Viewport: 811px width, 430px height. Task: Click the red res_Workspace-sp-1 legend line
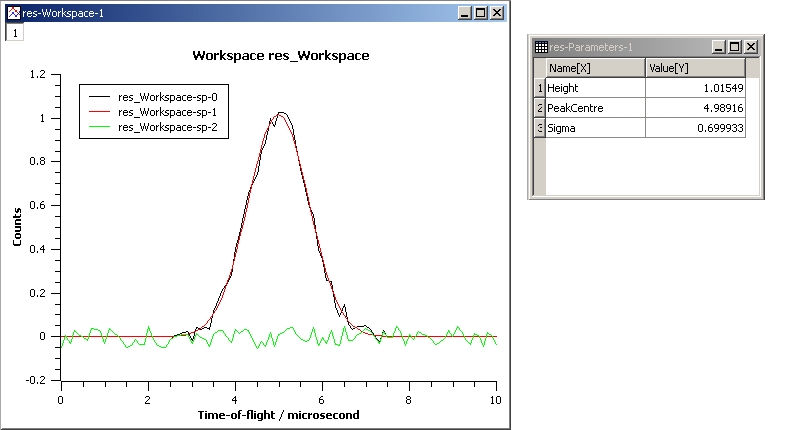click(x=101, y=112)
